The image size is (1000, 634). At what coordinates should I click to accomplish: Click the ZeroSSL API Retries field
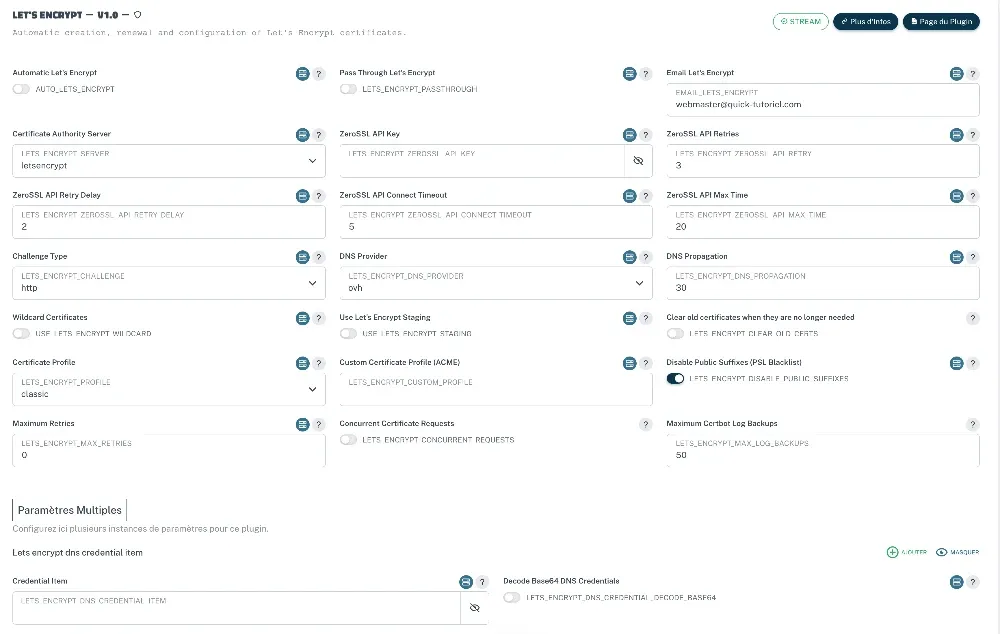pos(823,161)
